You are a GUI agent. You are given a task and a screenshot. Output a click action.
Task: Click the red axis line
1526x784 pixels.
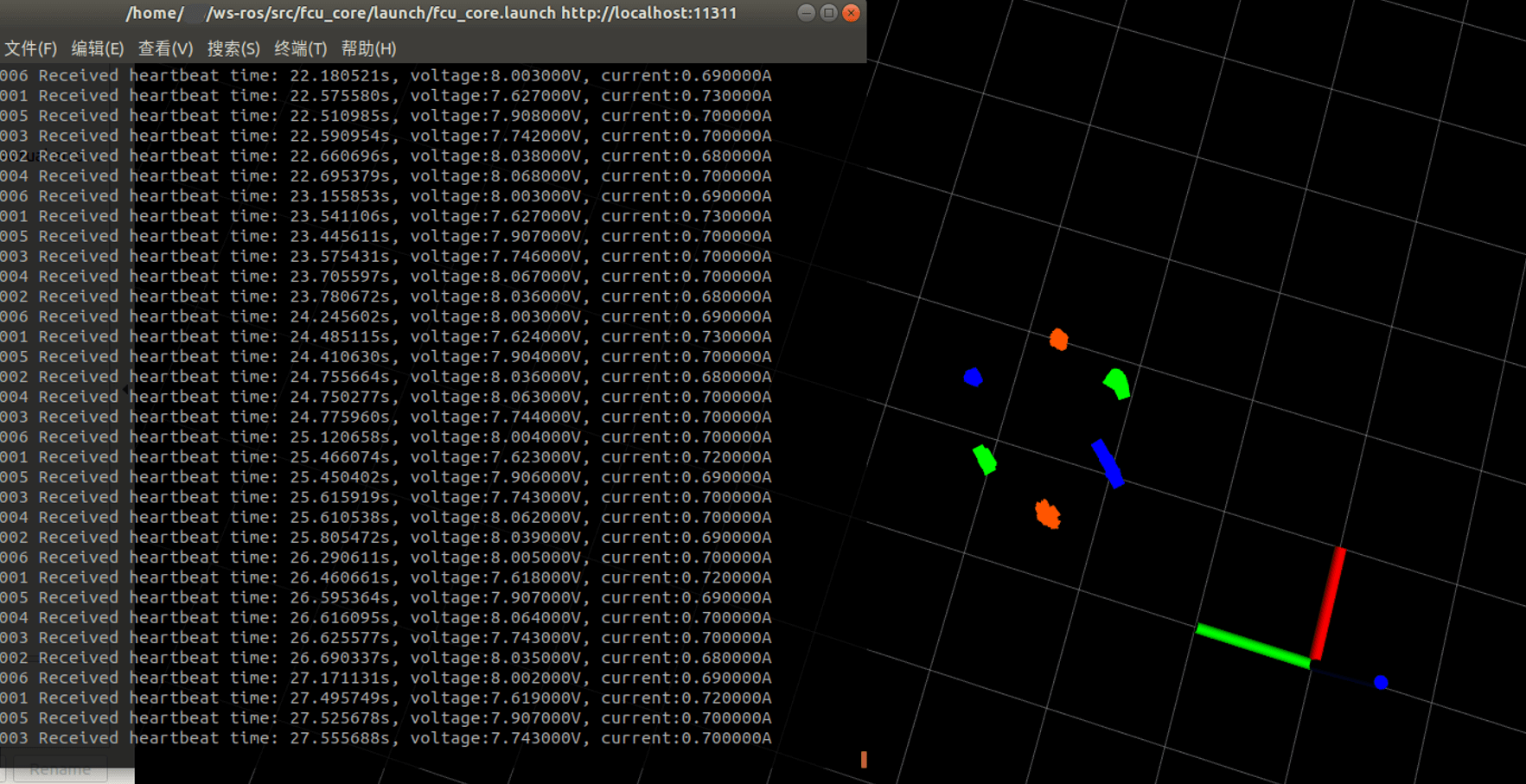(1327, 602)
